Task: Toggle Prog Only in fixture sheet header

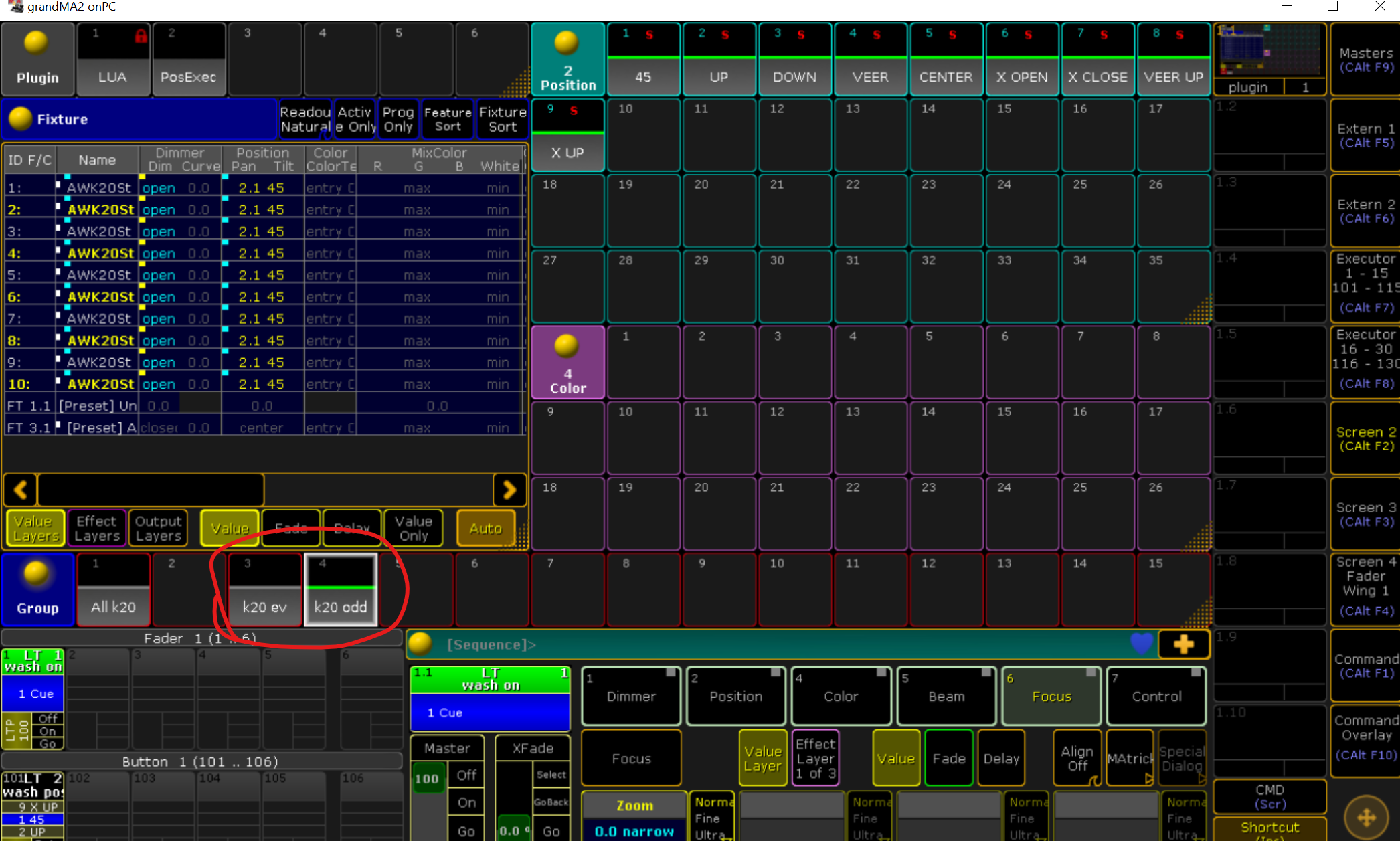Action: 398,120
